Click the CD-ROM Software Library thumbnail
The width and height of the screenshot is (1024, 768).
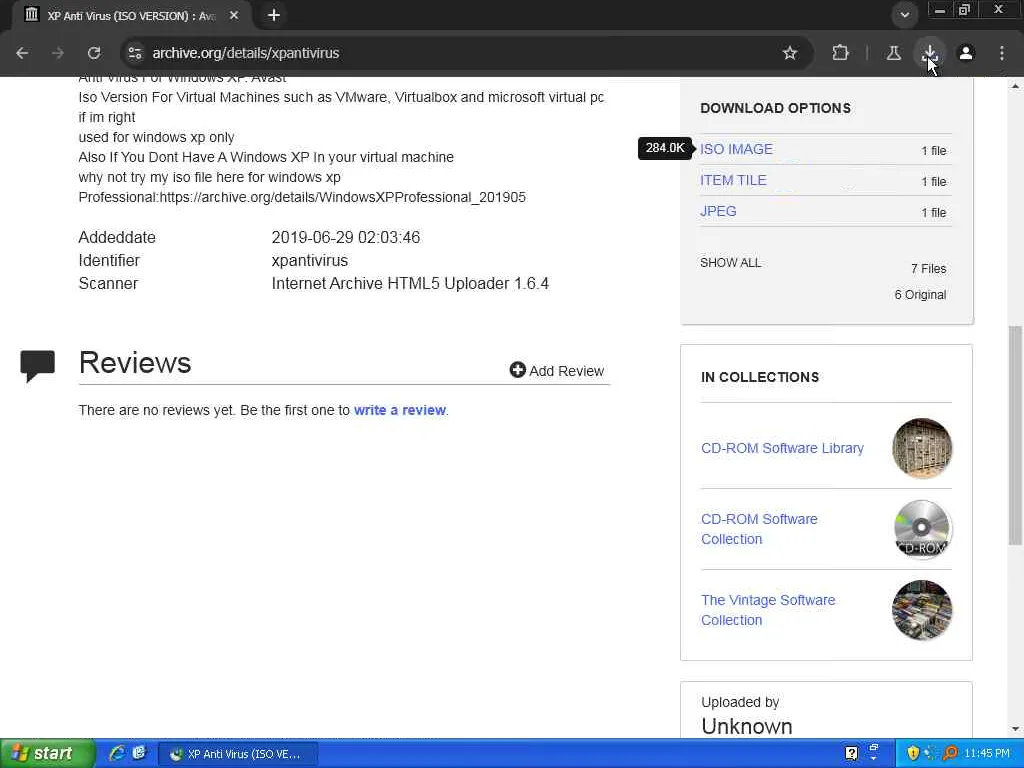[x=921, y=448]
